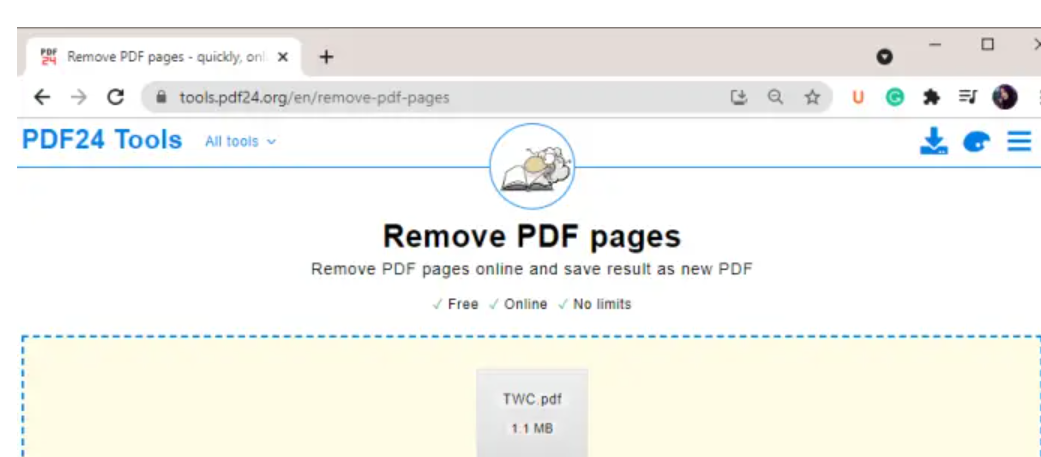Click the PDF24 download desktop icon
Screen dimensions: 1041x457
(x=933, y=141)
